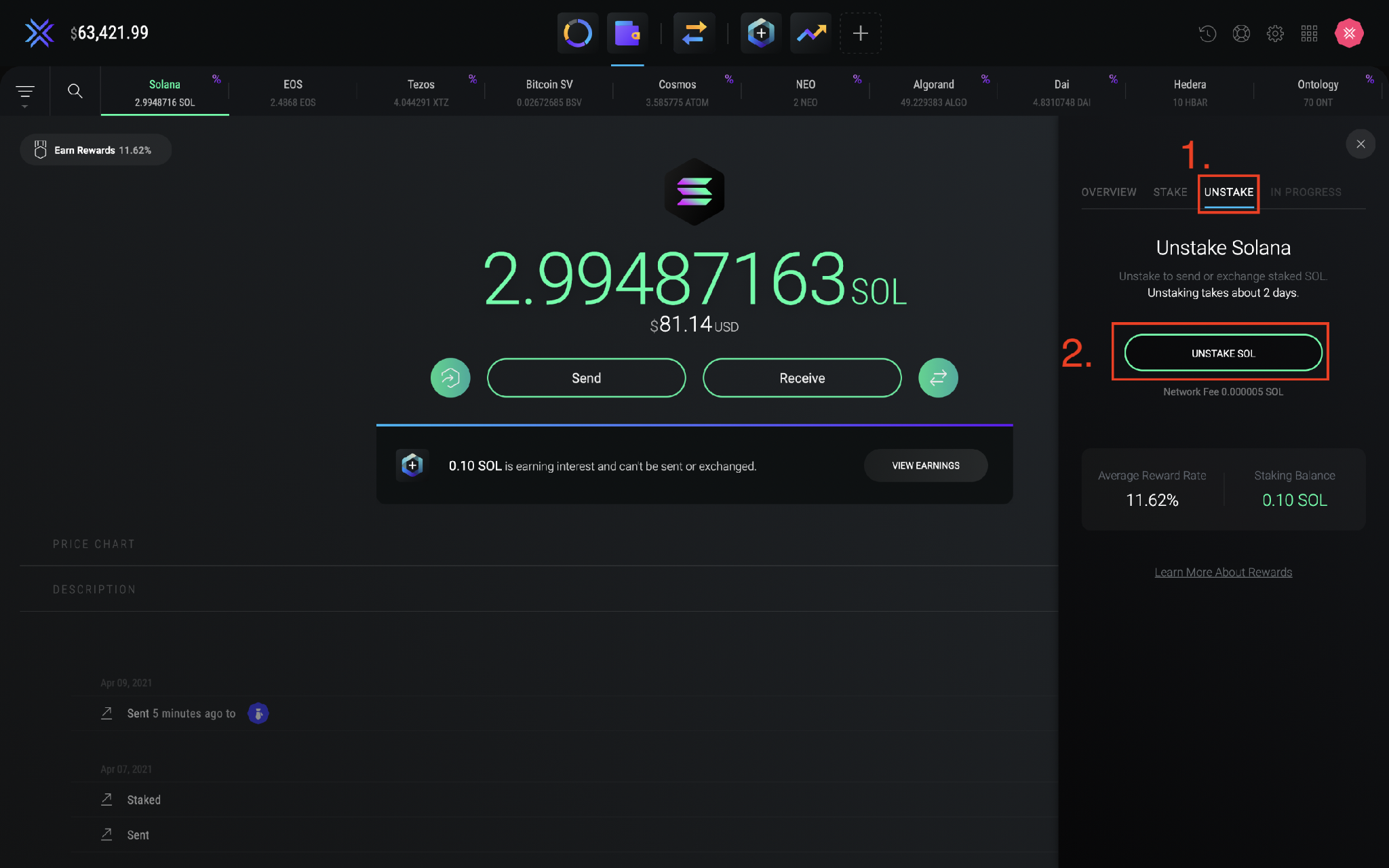Viewport: 1389px width, 868px height.
Task: Expand the Description section
Action: point(94,589)
